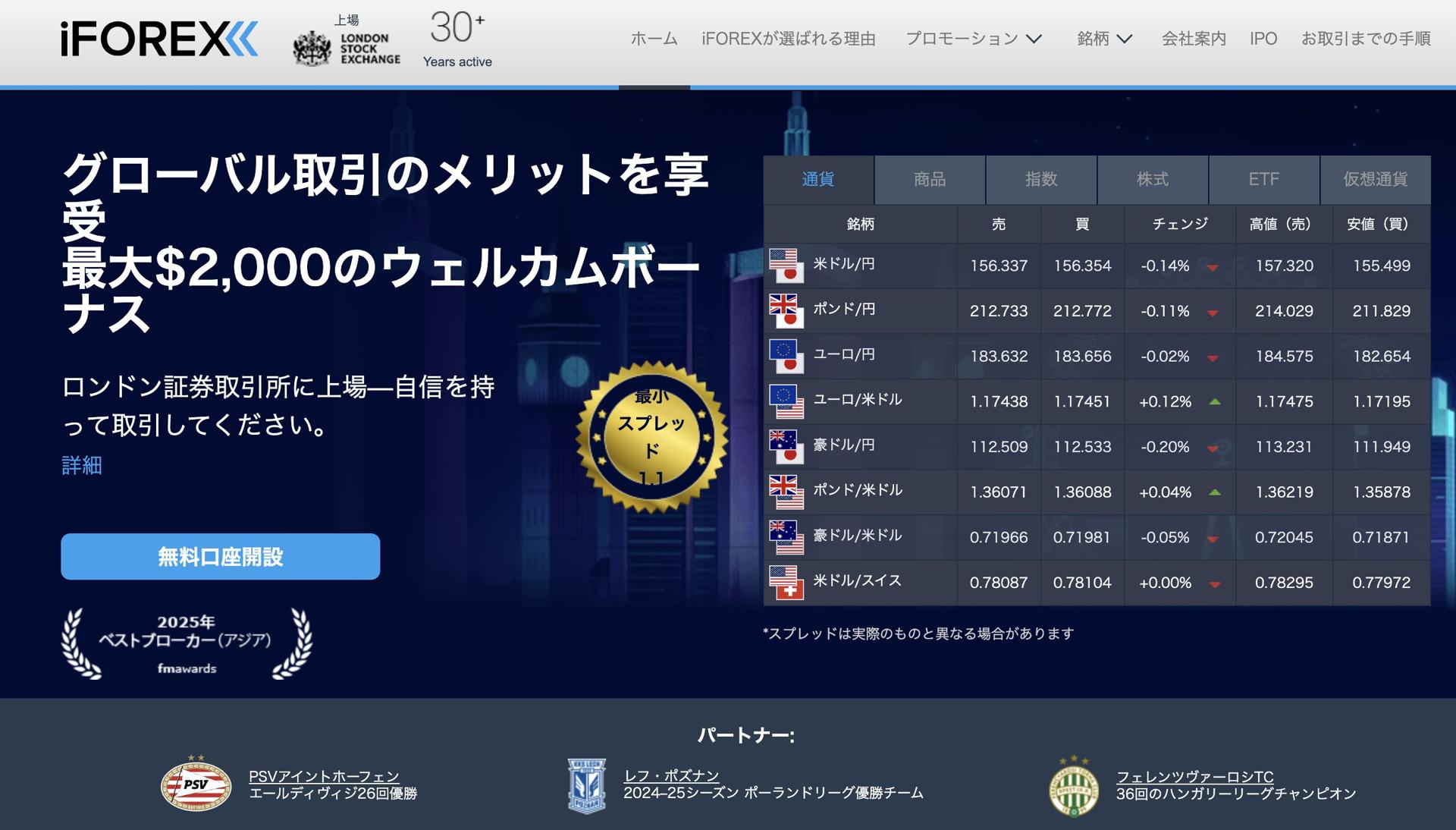Screen dimensions: 1456x830
Task: Switch to the 指数 tab
Action: 1041,180
